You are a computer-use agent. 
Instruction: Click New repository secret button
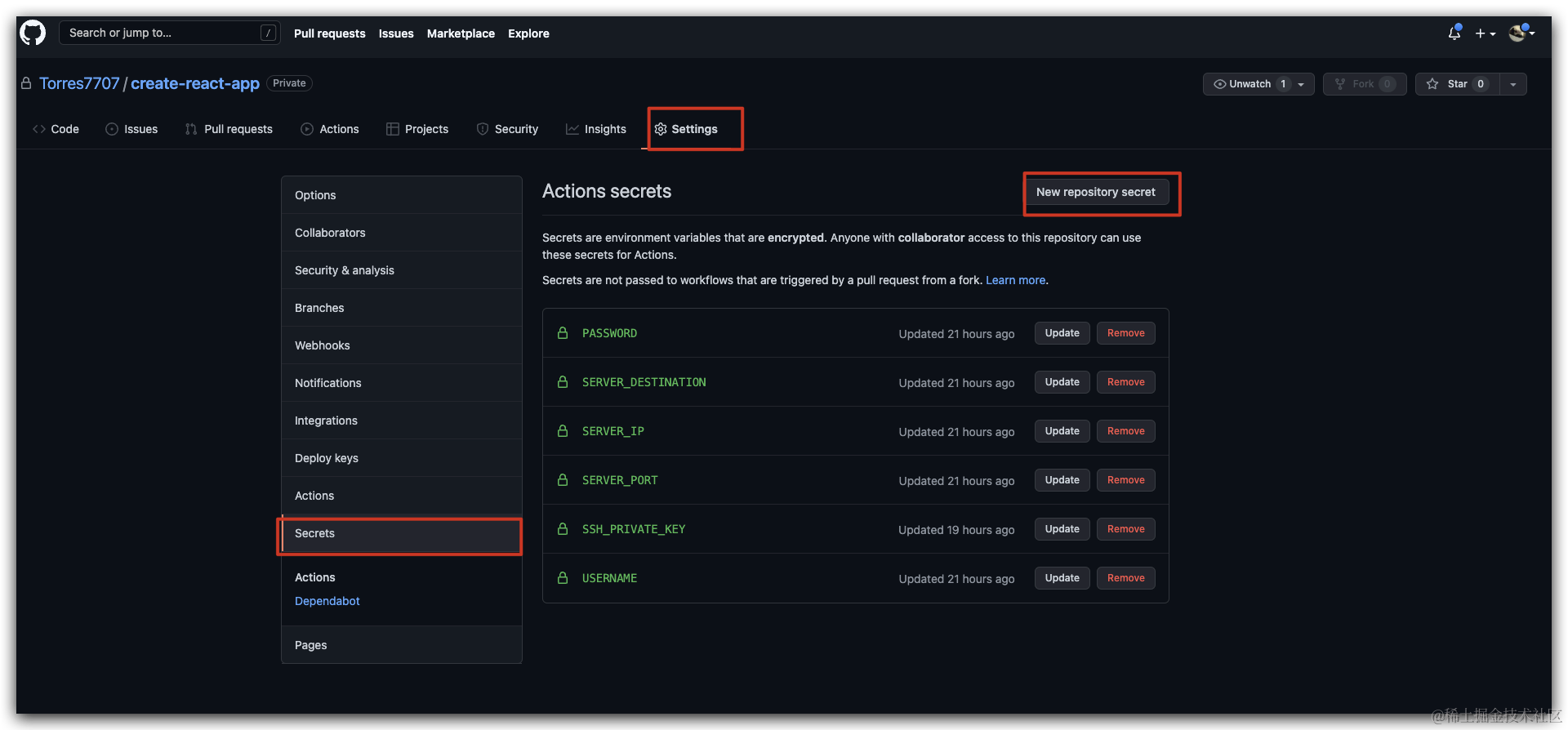1095,192
